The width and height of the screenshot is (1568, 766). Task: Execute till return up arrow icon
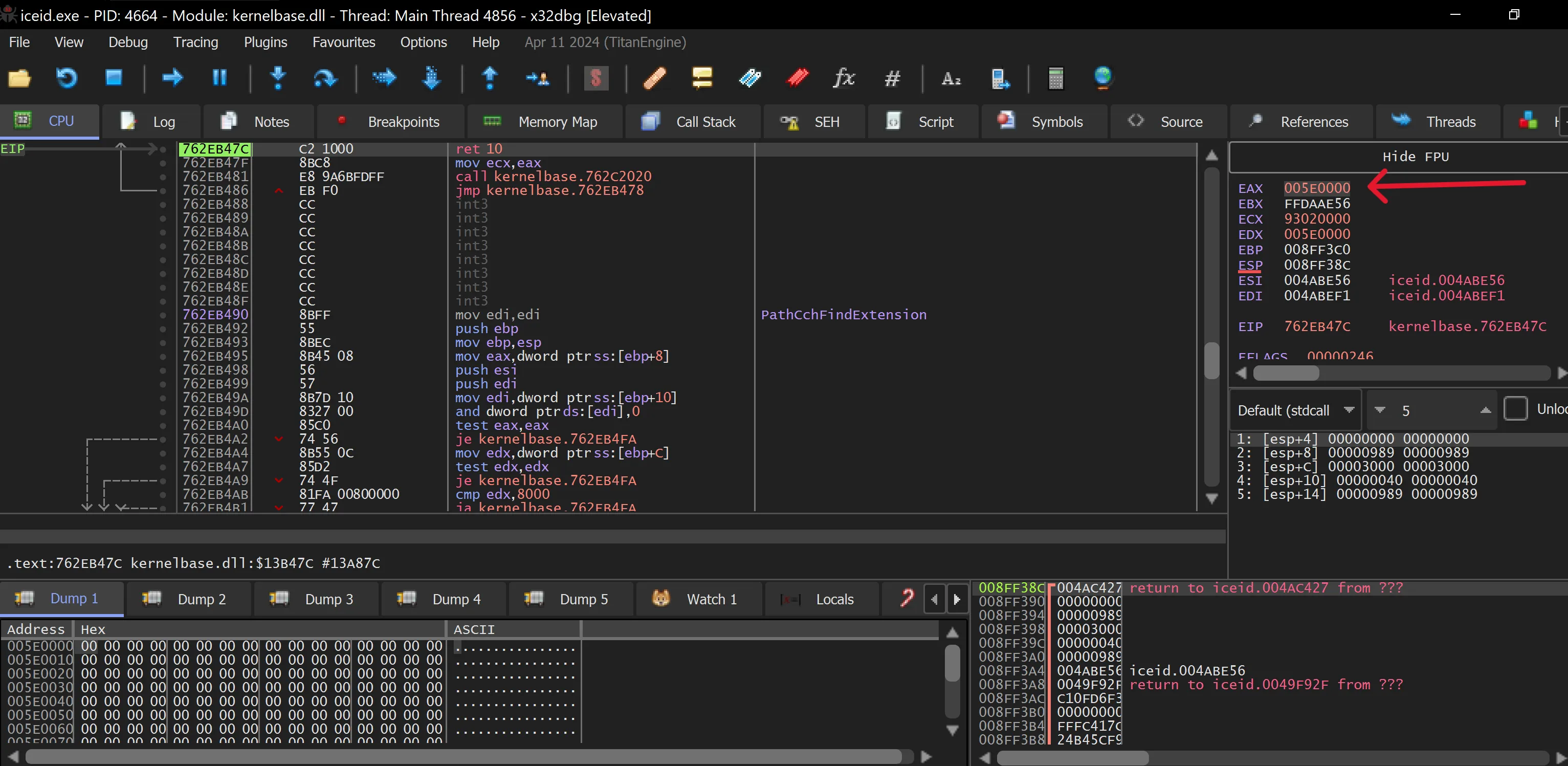[x=490, y=78]
